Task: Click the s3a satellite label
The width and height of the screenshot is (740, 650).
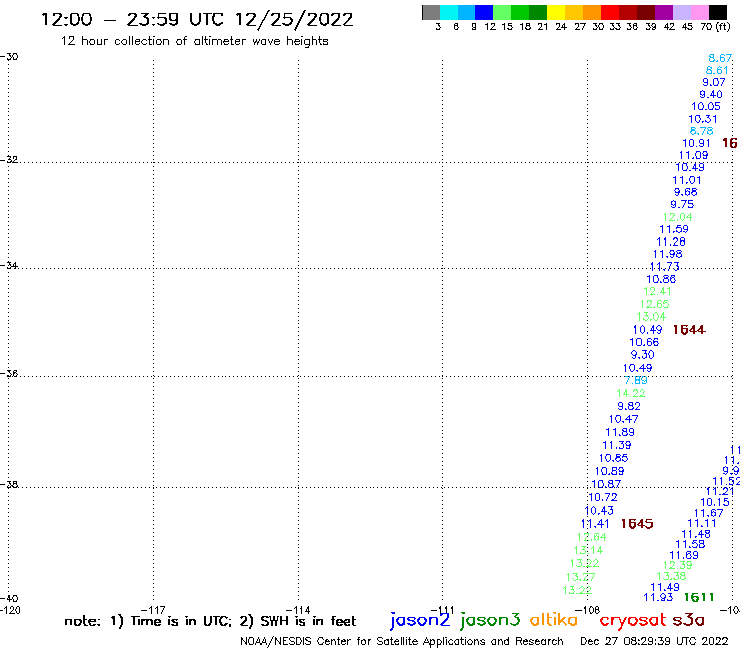Action: point(688,620)
